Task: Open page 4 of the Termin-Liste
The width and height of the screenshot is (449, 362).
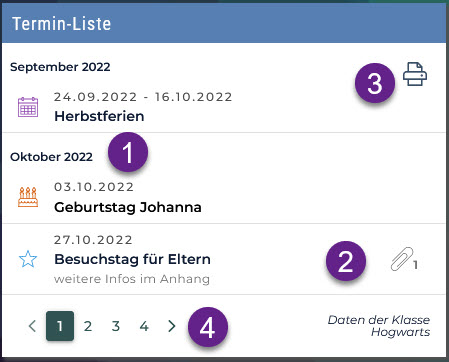Action: (144, 326)
